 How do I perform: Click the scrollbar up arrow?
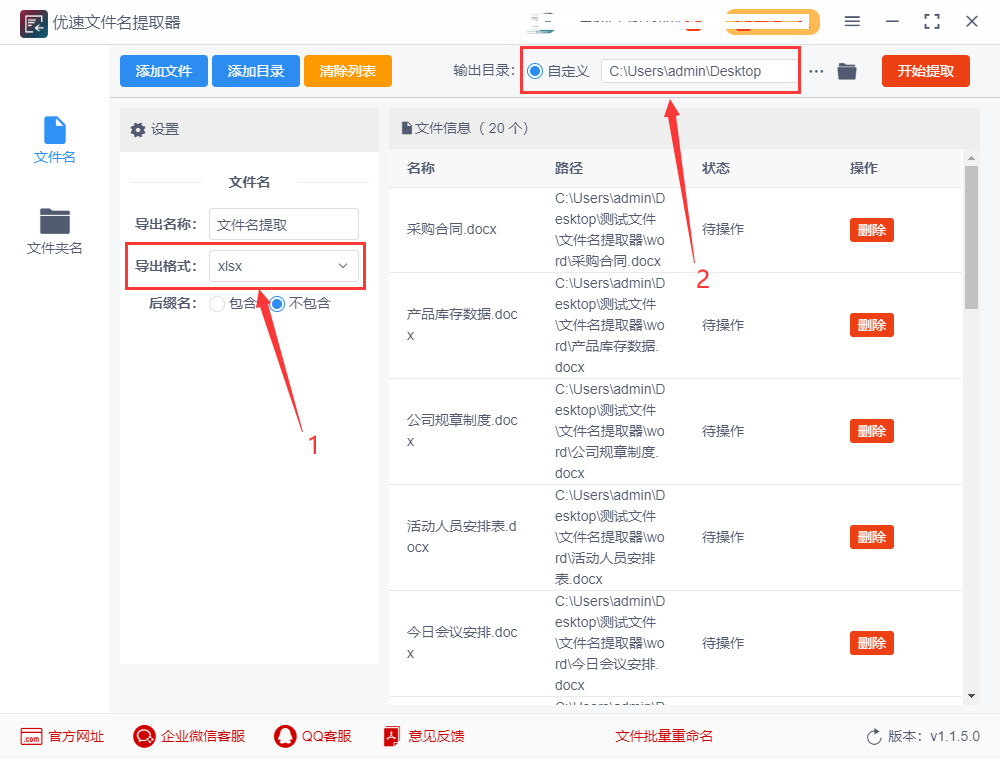971,158
